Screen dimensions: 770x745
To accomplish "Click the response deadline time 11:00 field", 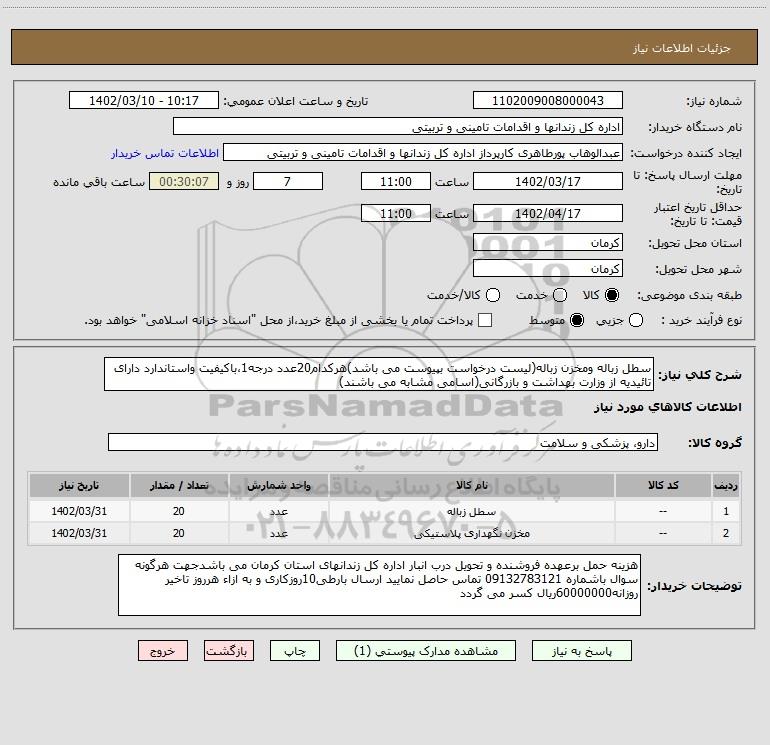I will point(396,181).
